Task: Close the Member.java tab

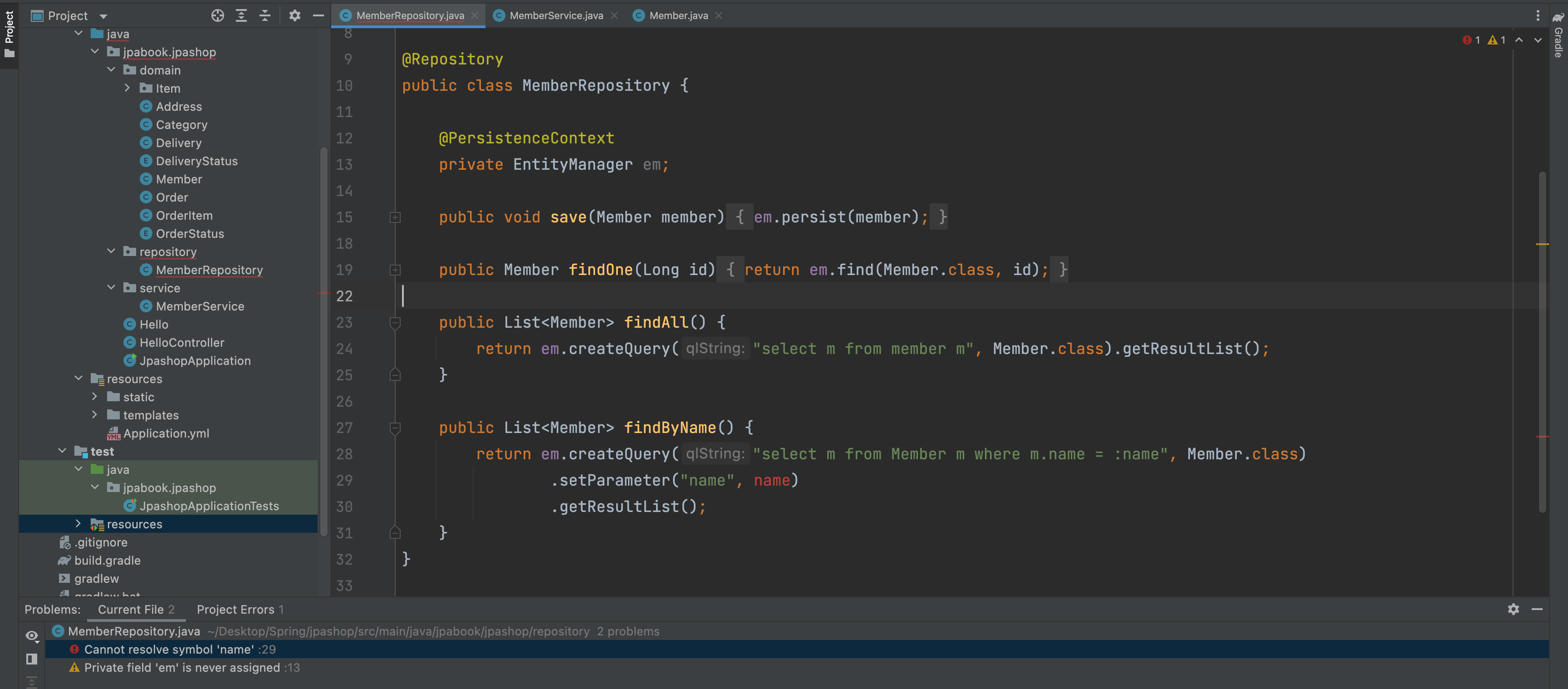Action: pyautogui.click(x=719, y=16)
